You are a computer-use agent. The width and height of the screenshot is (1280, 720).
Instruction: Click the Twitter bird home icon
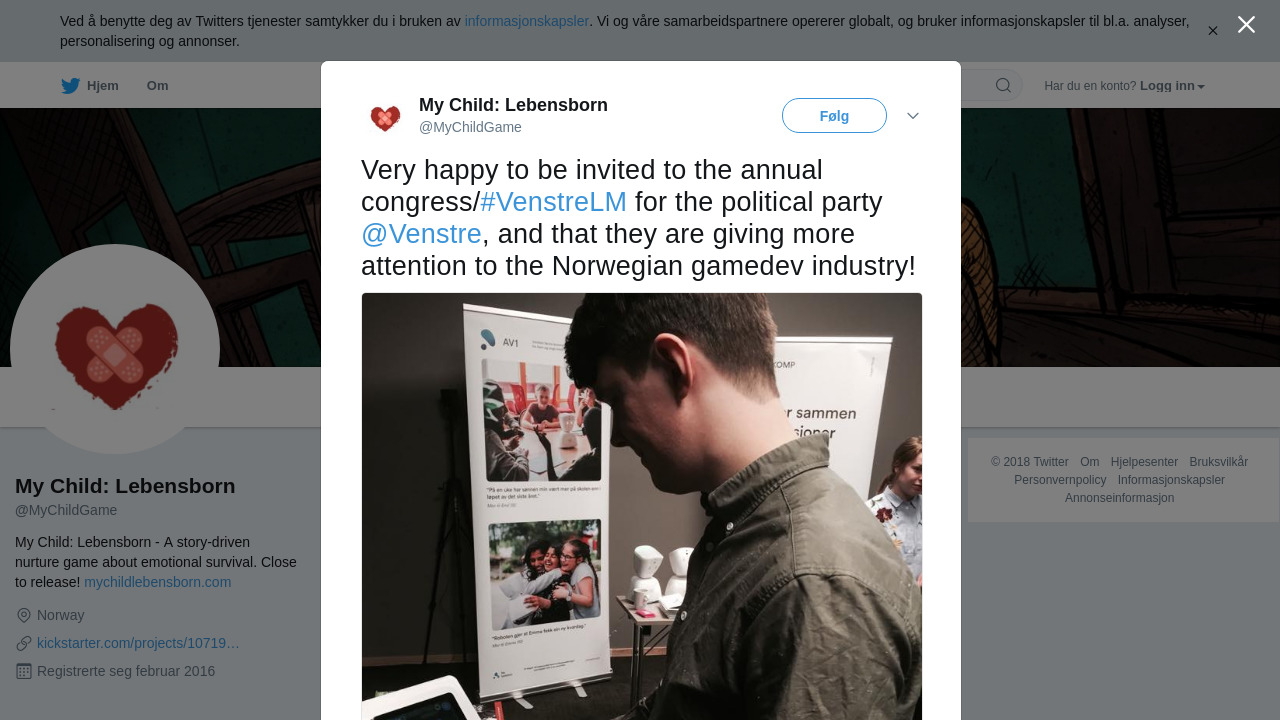[70, 86]
